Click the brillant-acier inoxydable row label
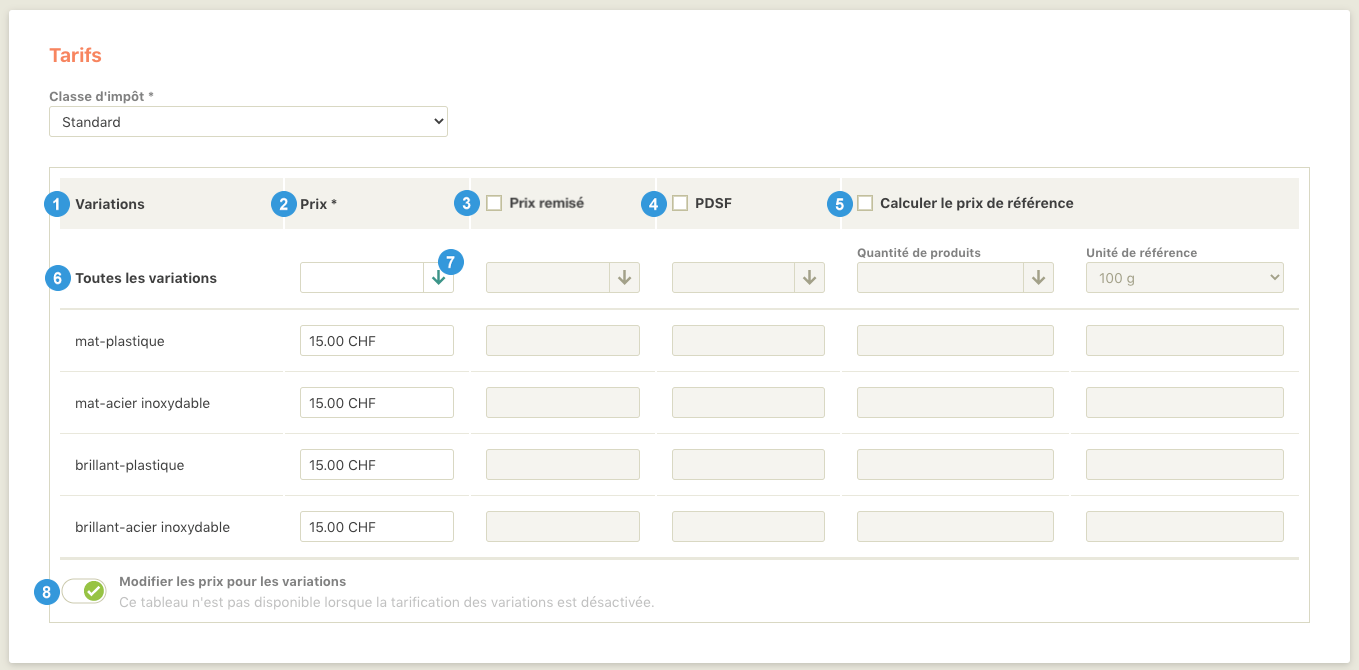This screenshot has height=670, width=1359. point(152,527)
